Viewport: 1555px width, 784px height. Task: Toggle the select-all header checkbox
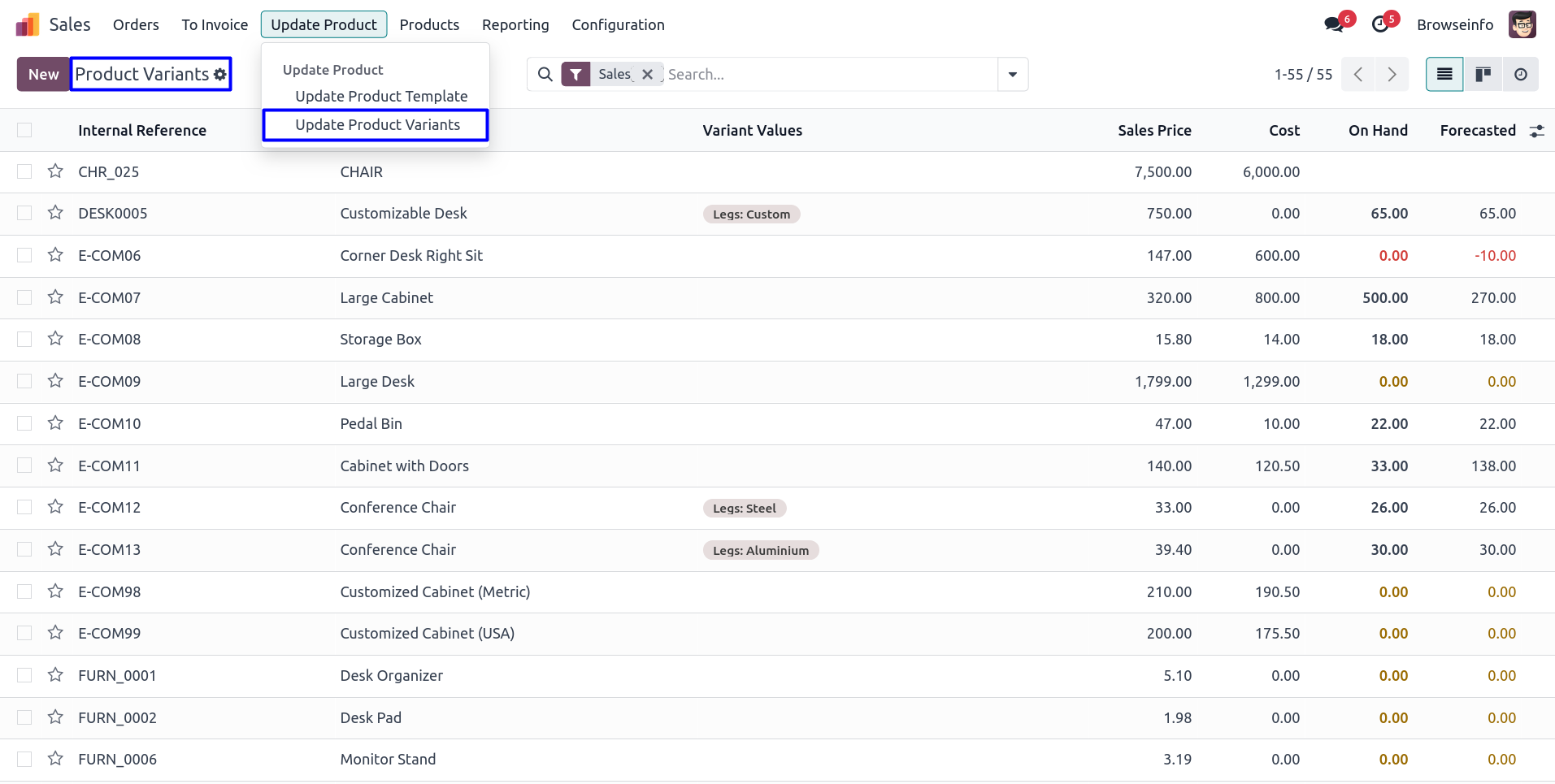[x=24, y=130]
